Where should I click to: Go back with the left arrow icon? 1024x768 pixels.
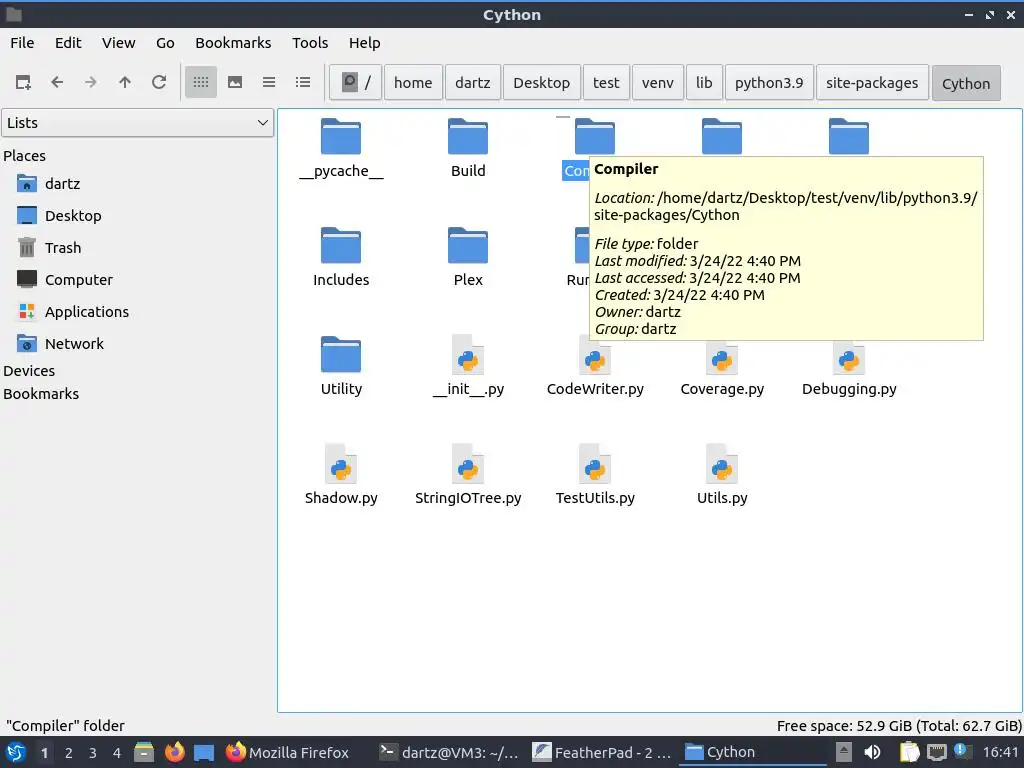[57, 82]
